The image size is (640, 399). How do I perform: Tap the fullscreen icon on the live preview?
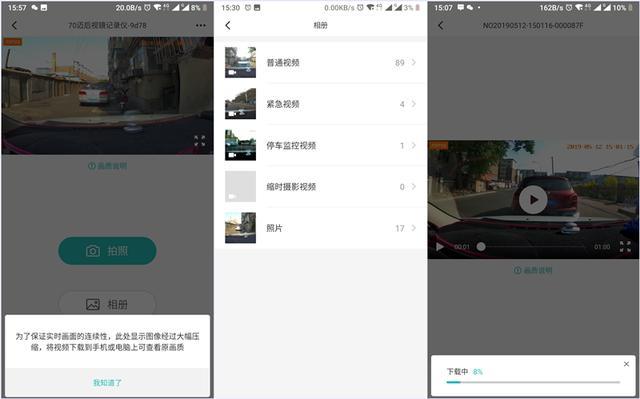pos(200,140)
